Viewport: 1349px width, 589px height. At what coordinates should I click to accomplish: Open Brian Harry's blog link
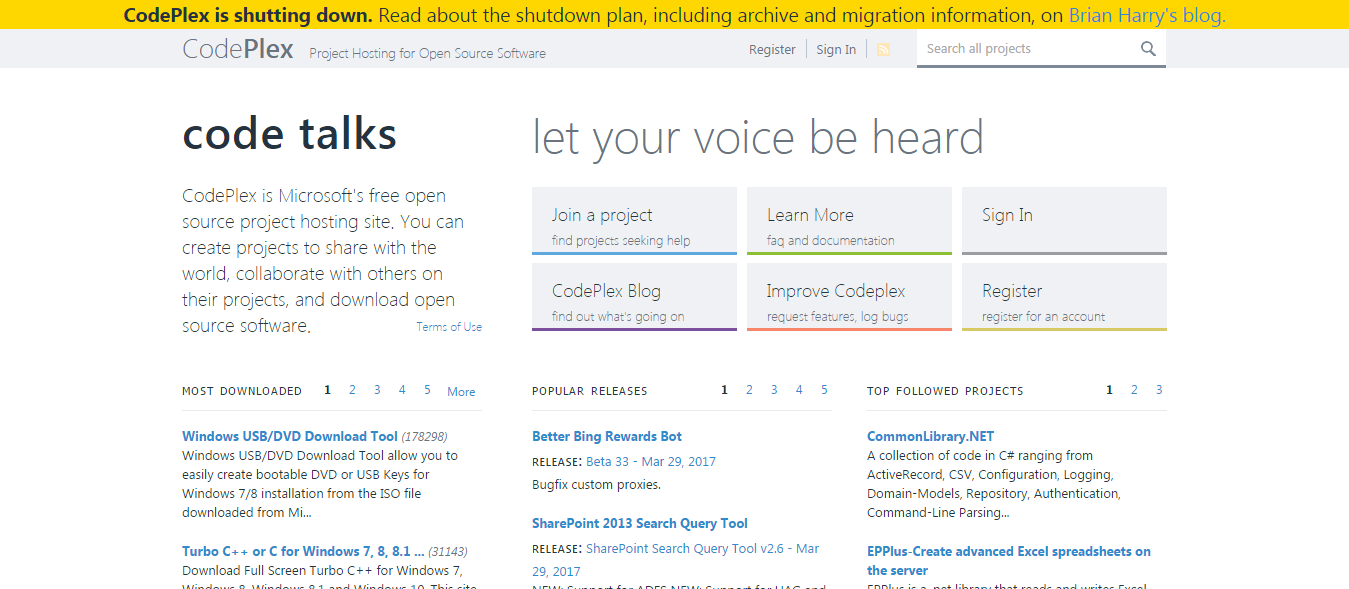[1146, 15]
